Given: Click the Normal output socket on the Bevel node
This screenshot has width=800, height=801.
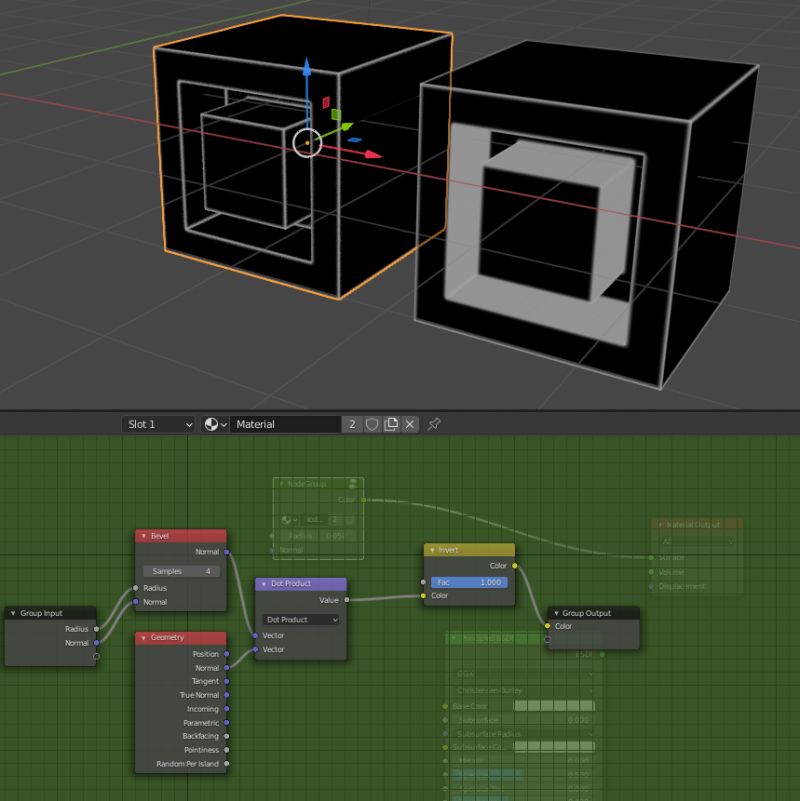Looking at the screenshot, I should [226, 551].
